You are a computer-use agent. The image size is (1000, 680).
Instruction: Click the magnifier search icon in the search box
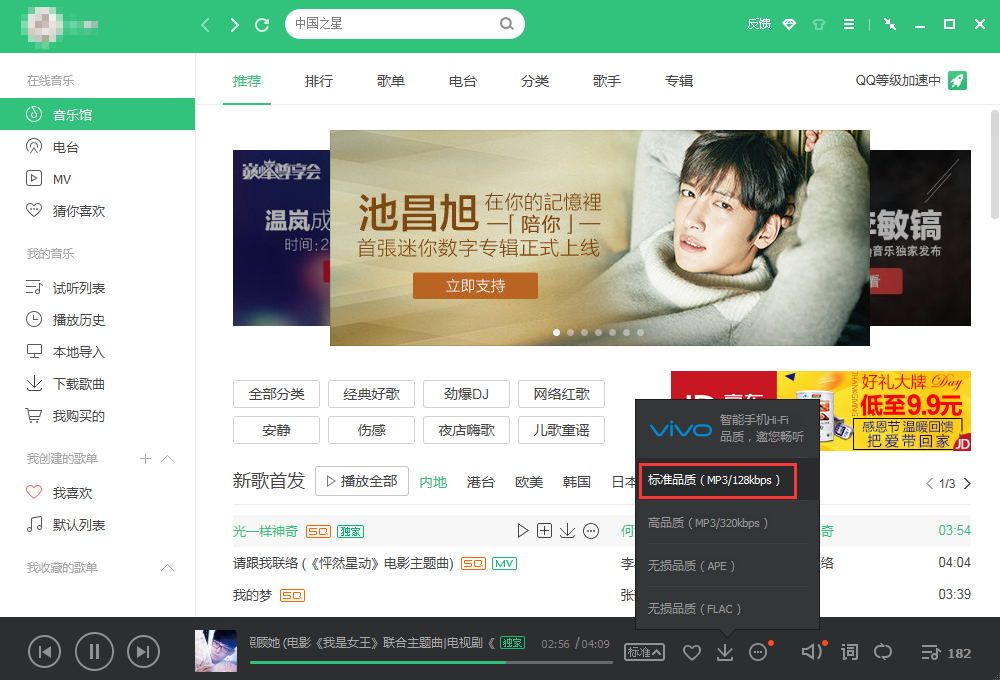click(x=507, y=23)
